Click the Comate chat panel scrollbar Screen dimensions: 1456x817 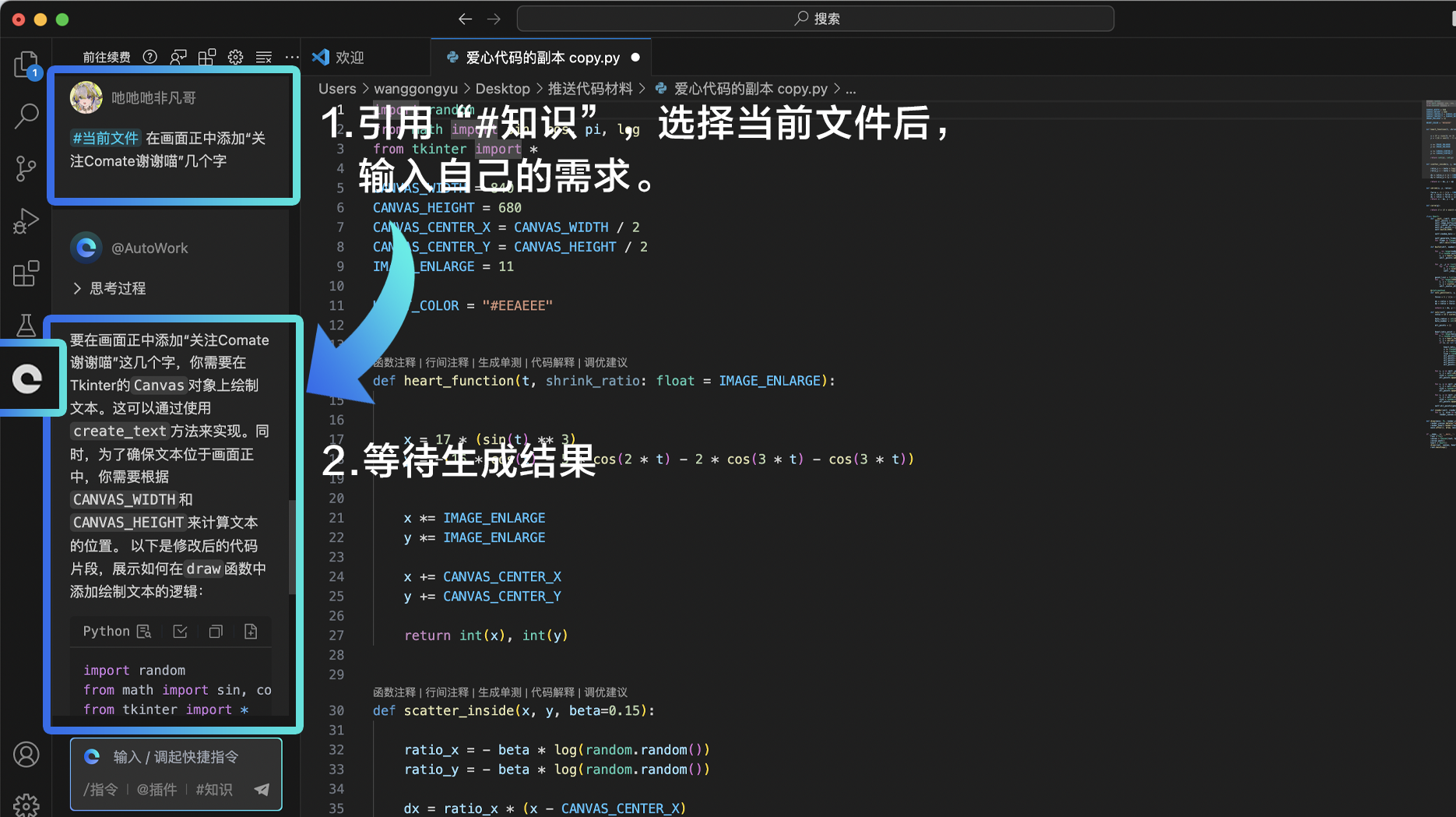click(292, 547)
